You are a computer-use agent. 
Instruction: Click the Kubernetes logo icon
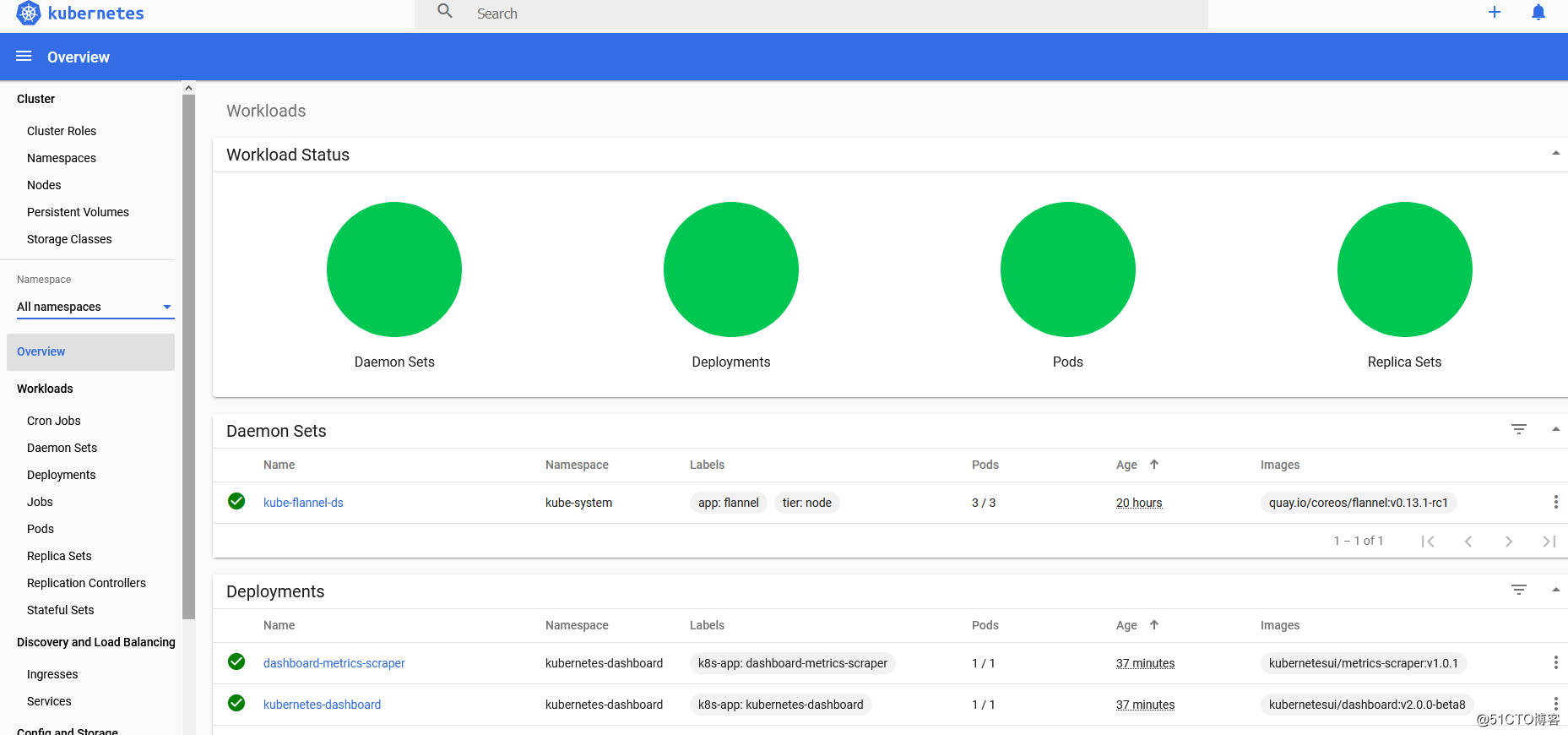pos(29,13)
